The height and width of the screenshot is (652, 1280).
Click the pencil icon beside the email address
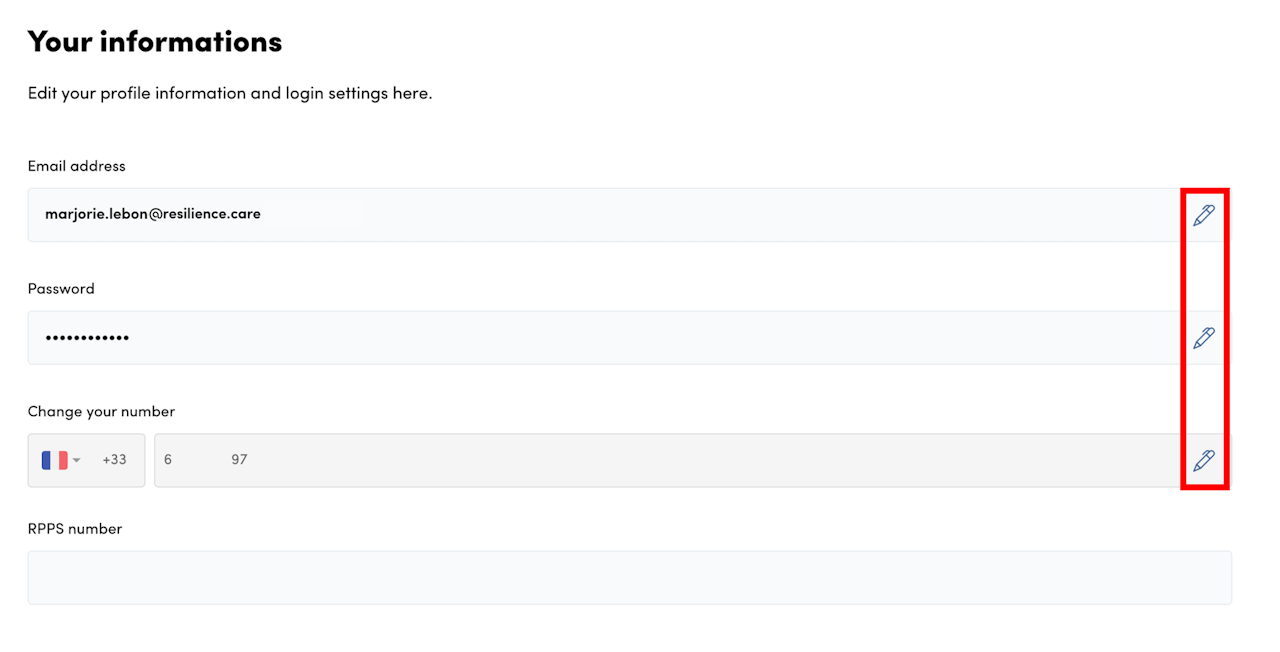(x=1204, y=215)
